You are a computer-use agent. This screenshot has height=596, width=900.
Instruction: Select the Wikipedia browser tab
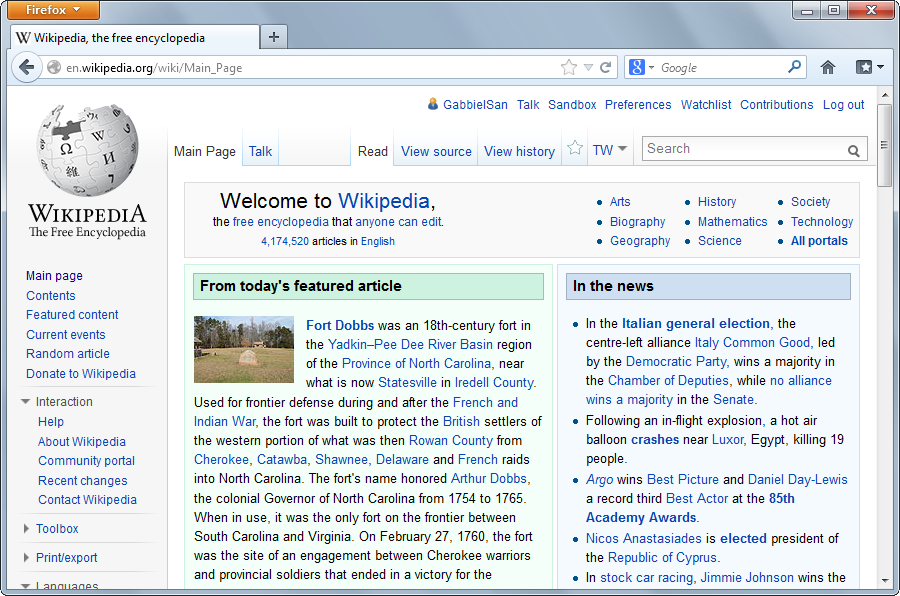click(135, 38)
